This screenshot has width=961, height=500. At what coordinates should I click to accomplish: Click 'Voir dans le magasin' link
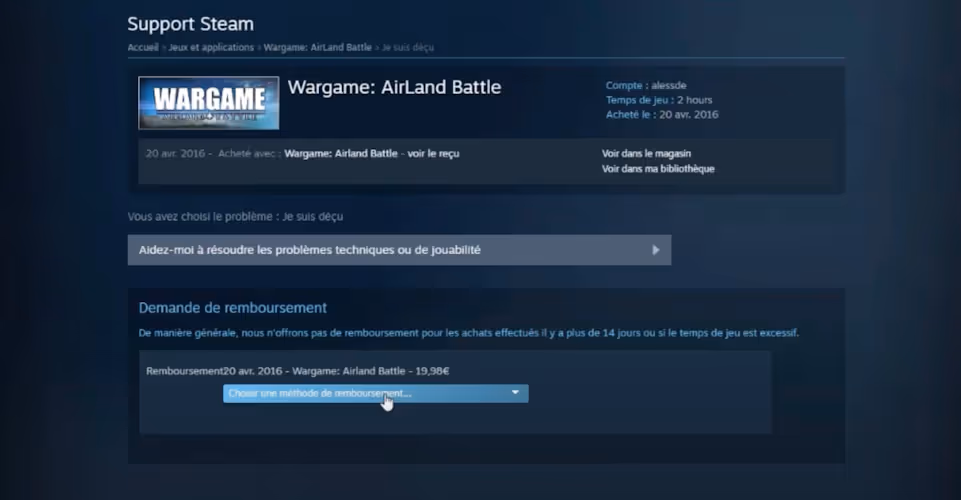[x=646, y=154]
